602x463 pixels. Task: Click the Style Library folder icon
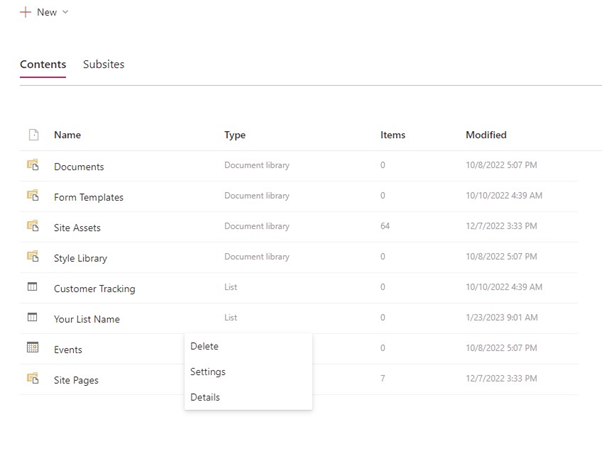[33, 256]
